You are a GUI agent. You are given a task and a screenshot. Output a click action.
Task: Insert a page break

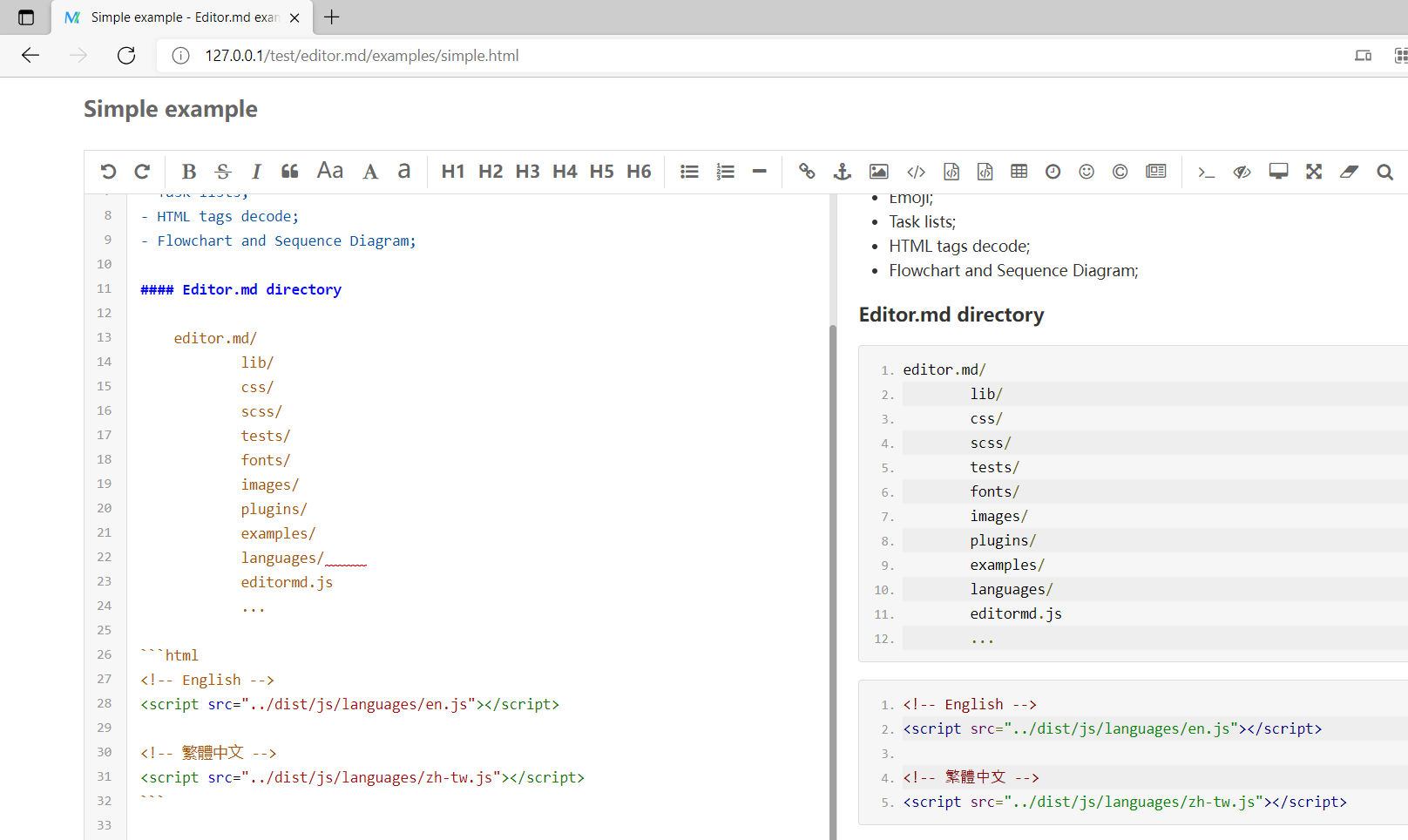1156,172
